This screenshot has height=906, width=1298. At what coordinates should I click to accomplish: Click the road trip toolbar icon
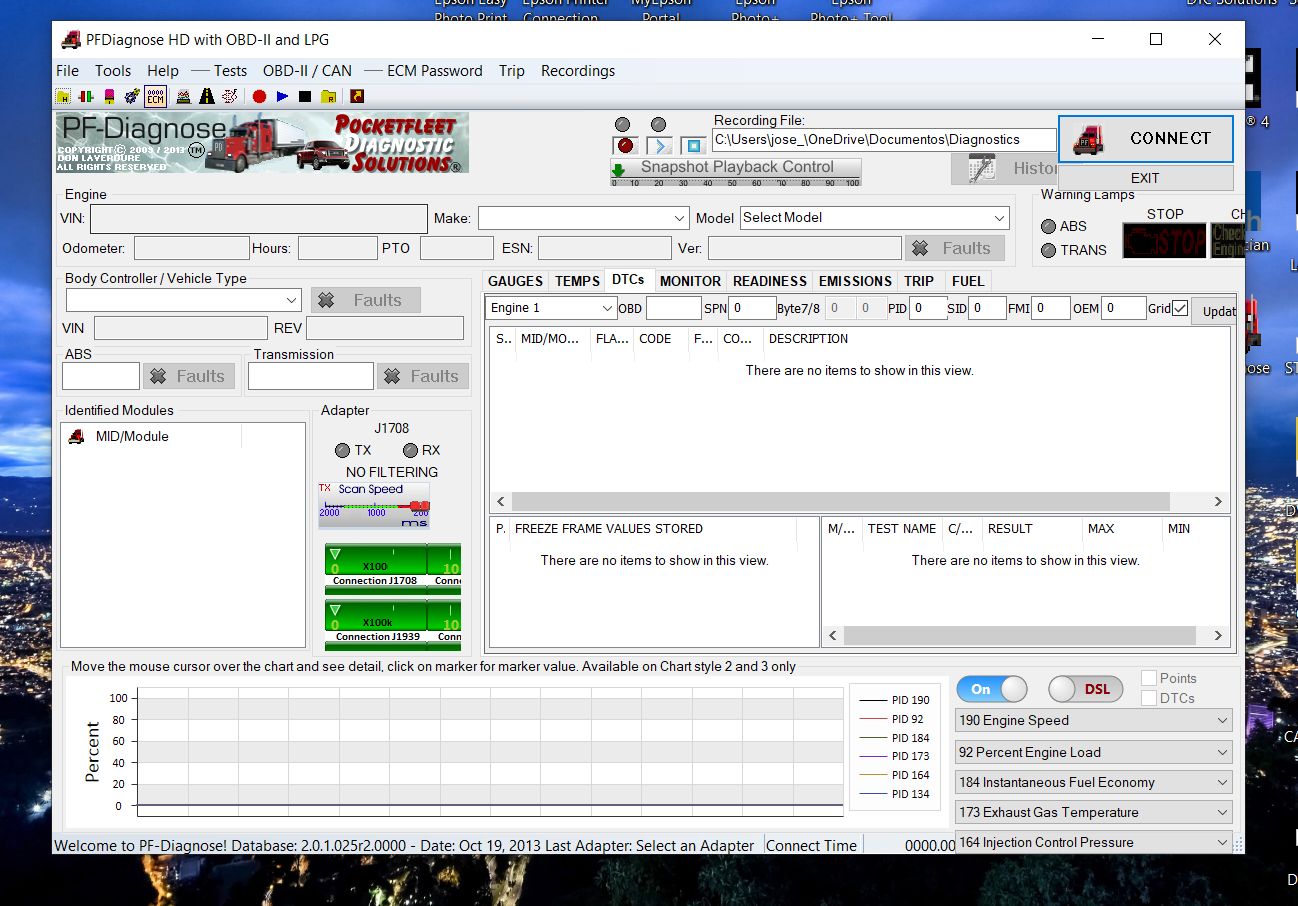pyautogui.click(x=207, y=96)
